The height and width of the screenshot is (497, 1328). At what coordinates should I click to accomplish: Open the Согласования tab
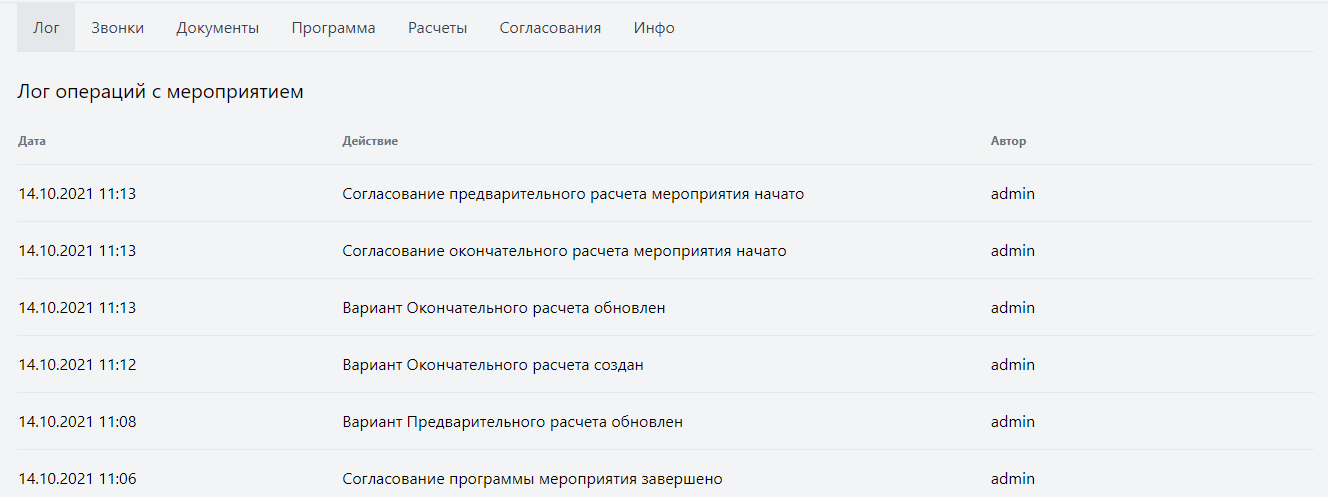(550, 28)
